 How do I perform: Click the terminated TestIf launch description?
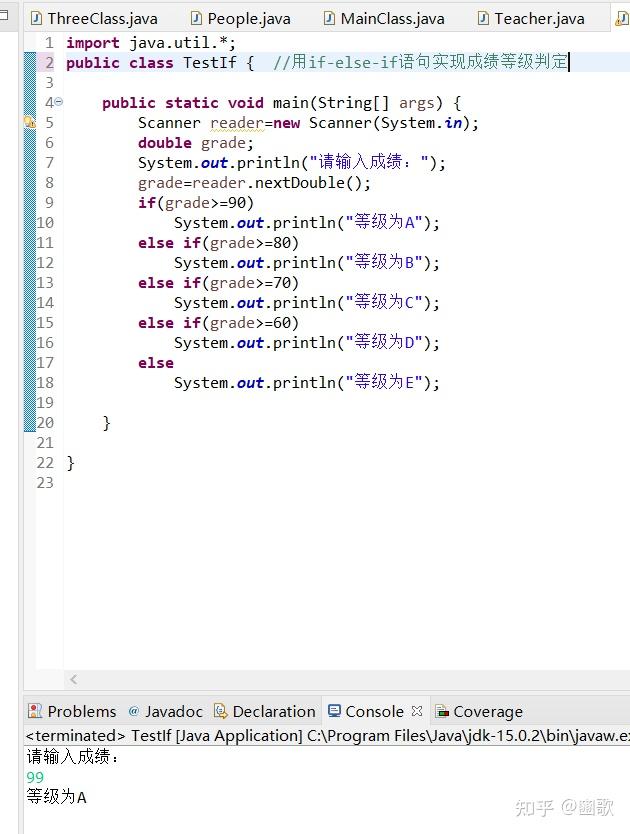click(x=327, y=736)
